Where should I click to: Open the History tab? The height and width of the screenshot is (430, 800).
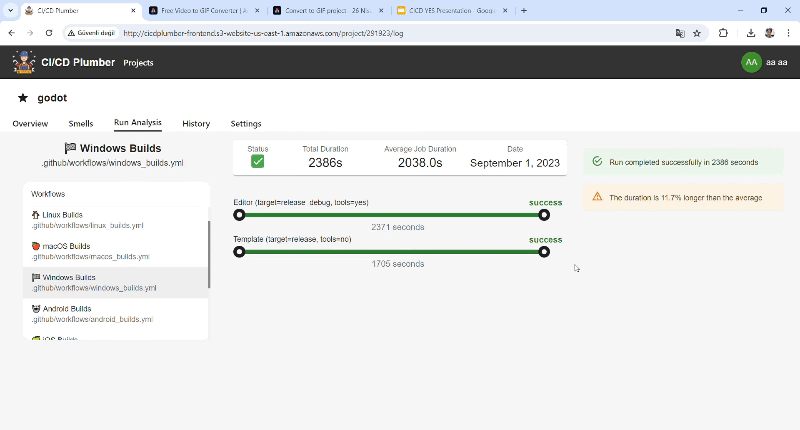[196, 123]
